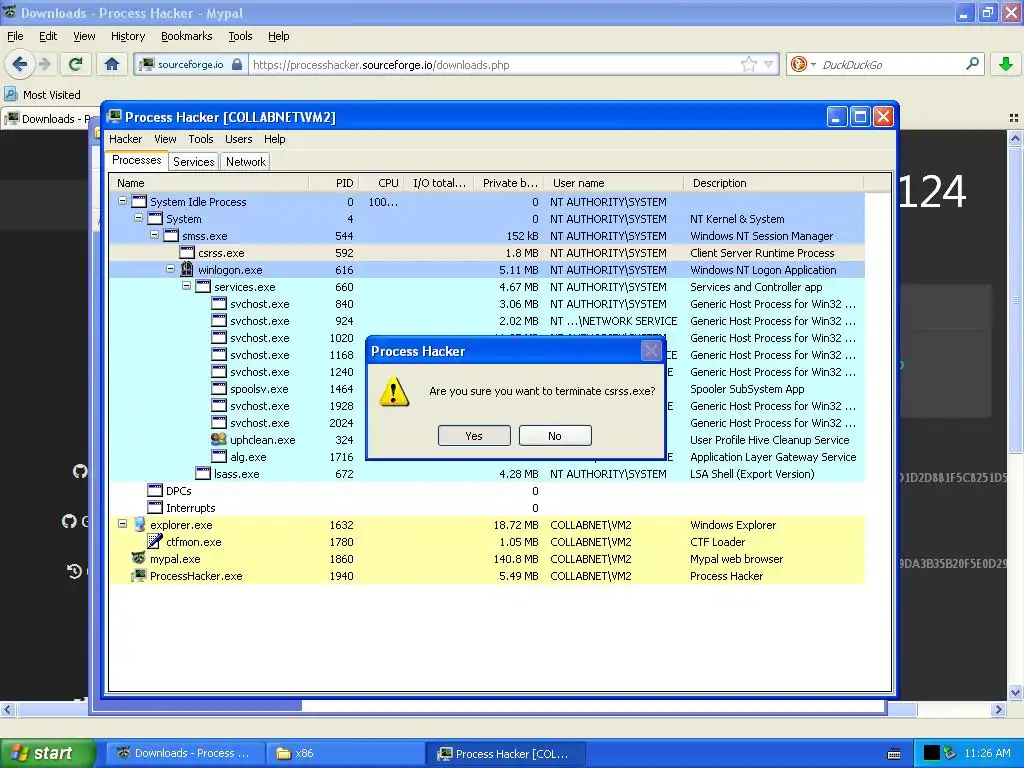The width and height of the screenshot is (1024, 768).
Task: Switch to the Services tab
Action: [x=193, y=161]
